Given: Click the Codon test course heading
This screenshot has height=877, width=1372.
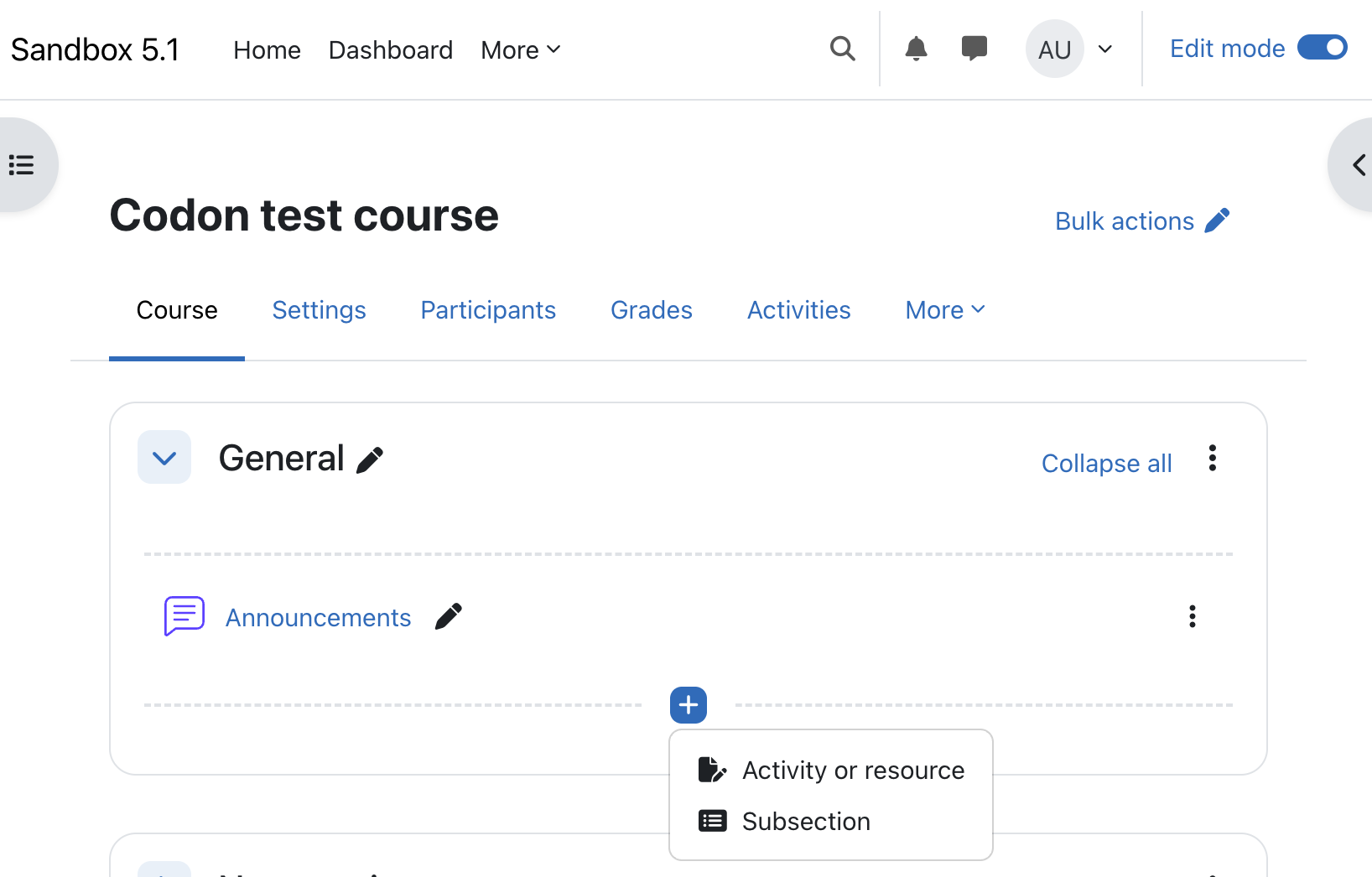Looking at the screenshot, I should click(304, 215).
